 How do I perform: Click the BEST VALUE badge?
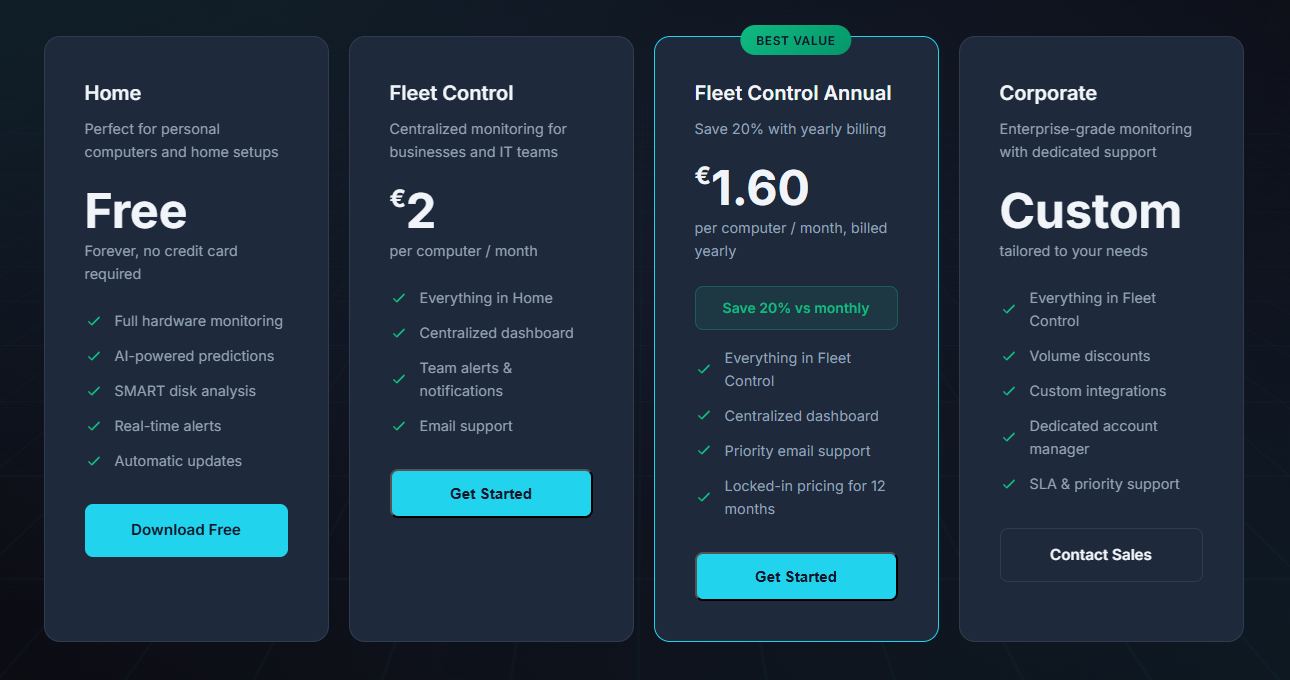(x=796, y=40)
